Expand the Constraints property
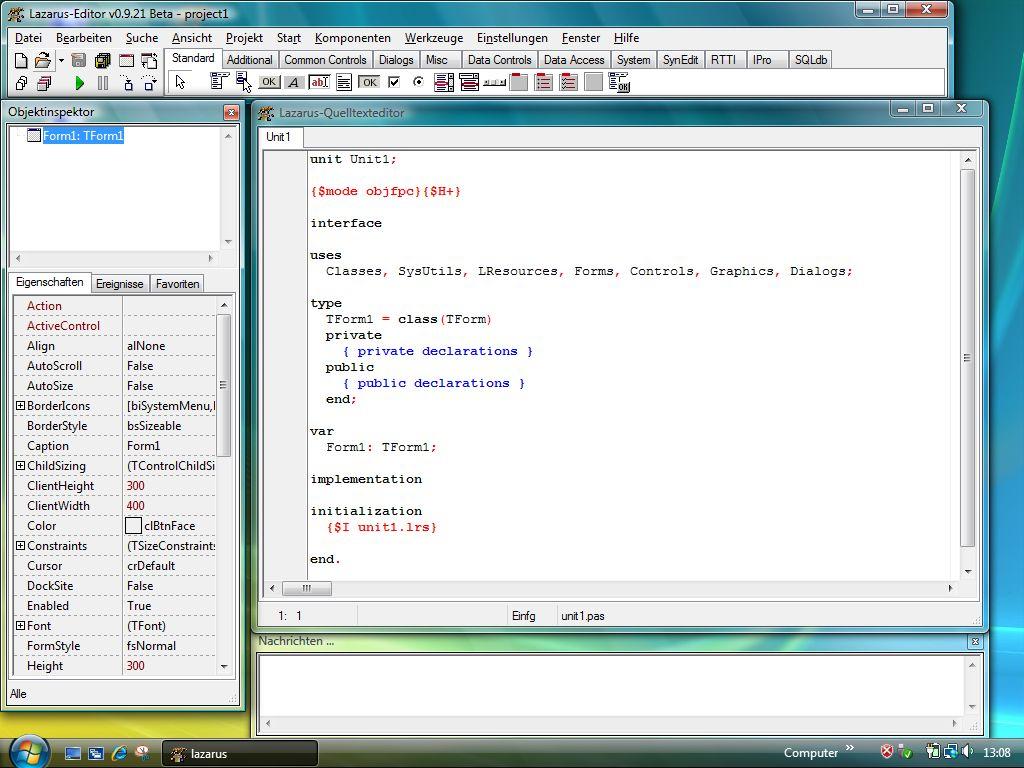Image resolution: width=1024 pixels, height=768 pixels. [20, 545]
